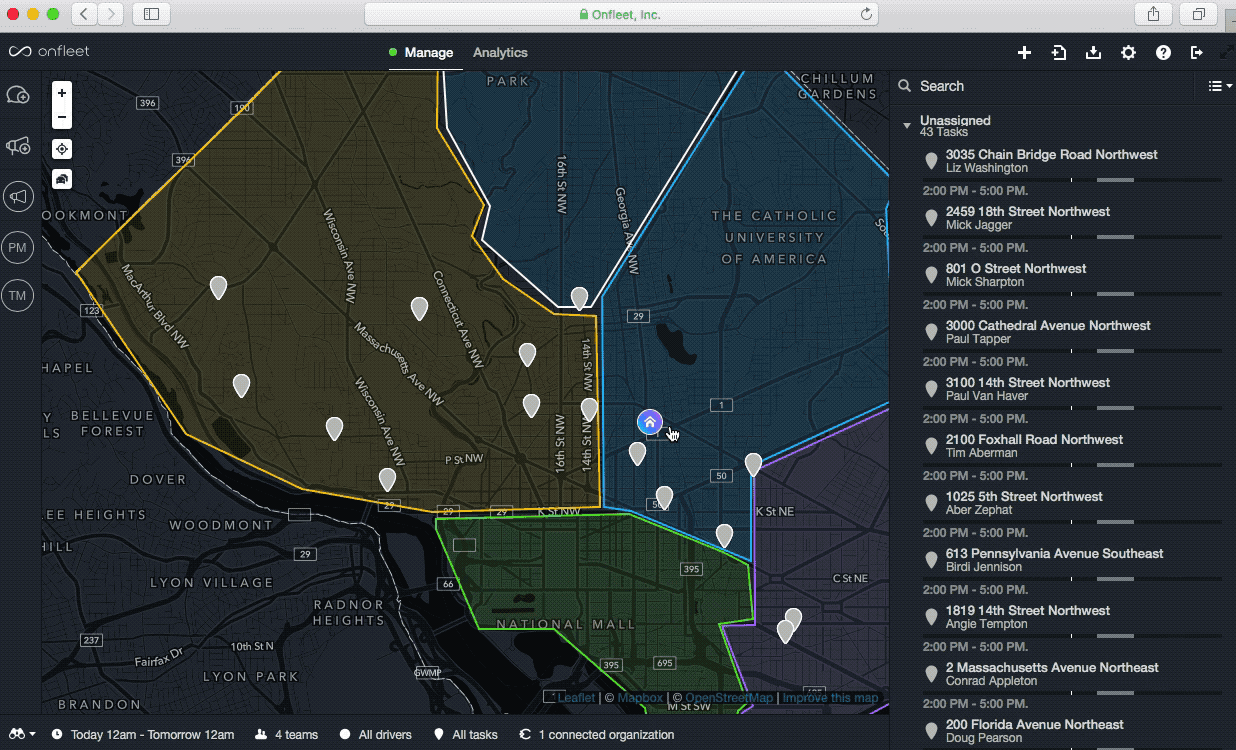Click task pin near MacArthur Blvd NW label
1236x750 pixels.
[x=218, y=288]
